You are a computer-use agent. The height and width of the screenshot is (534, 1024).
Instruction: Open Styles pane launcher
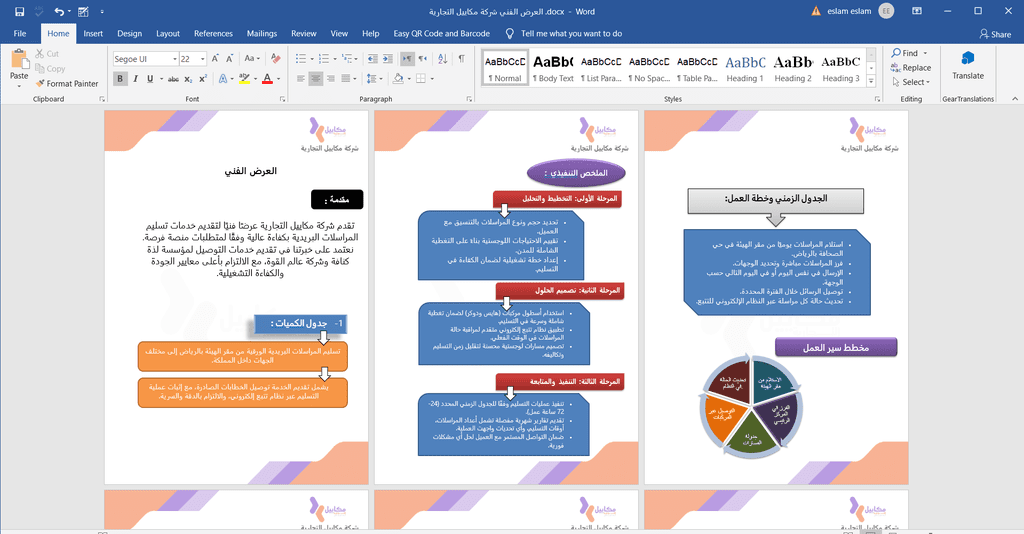click(877, 99)
